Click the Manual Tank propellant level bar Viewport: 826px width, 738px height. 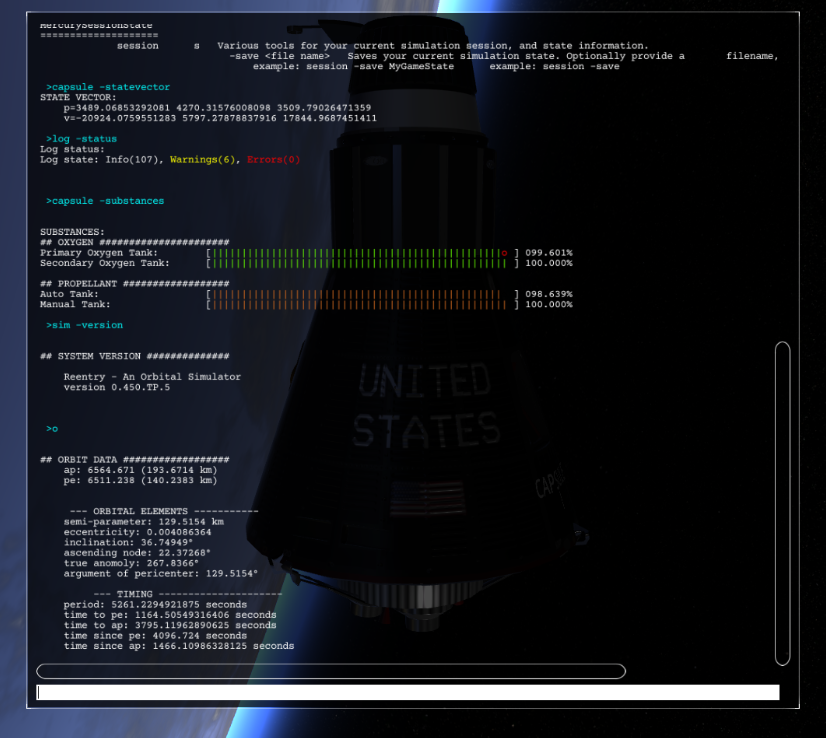pyautogui.click(x=361, y=304)
